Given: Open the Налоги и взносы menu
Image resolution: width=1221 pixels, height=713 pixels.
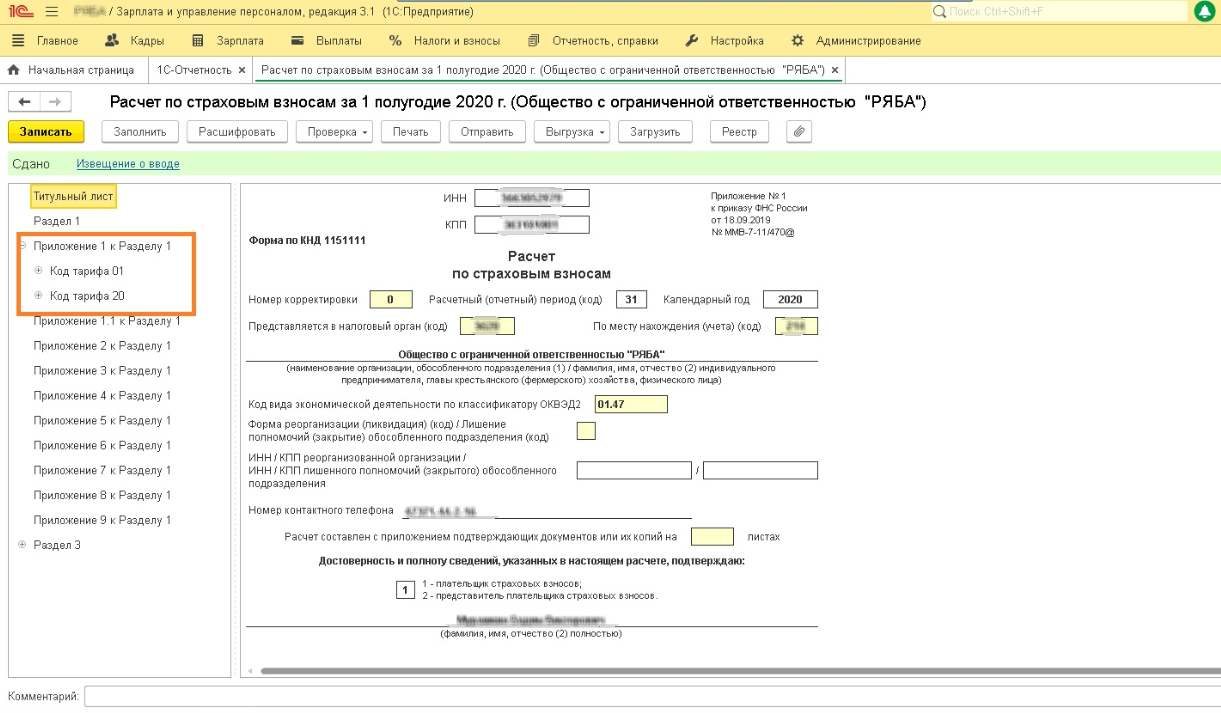Looking at the screenshot, I should (445, 41).
